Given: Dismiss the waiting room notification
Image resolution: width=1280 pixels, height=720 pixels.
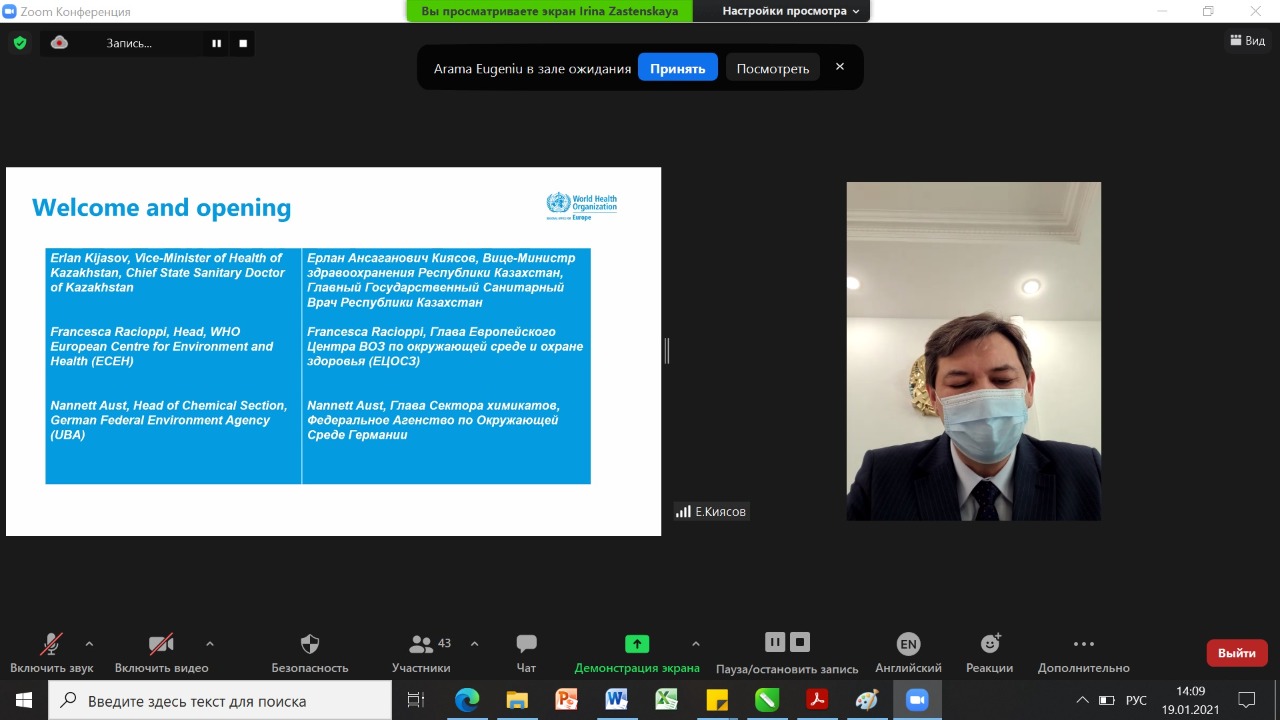Looking at the screenshot, I should [840, 67].
